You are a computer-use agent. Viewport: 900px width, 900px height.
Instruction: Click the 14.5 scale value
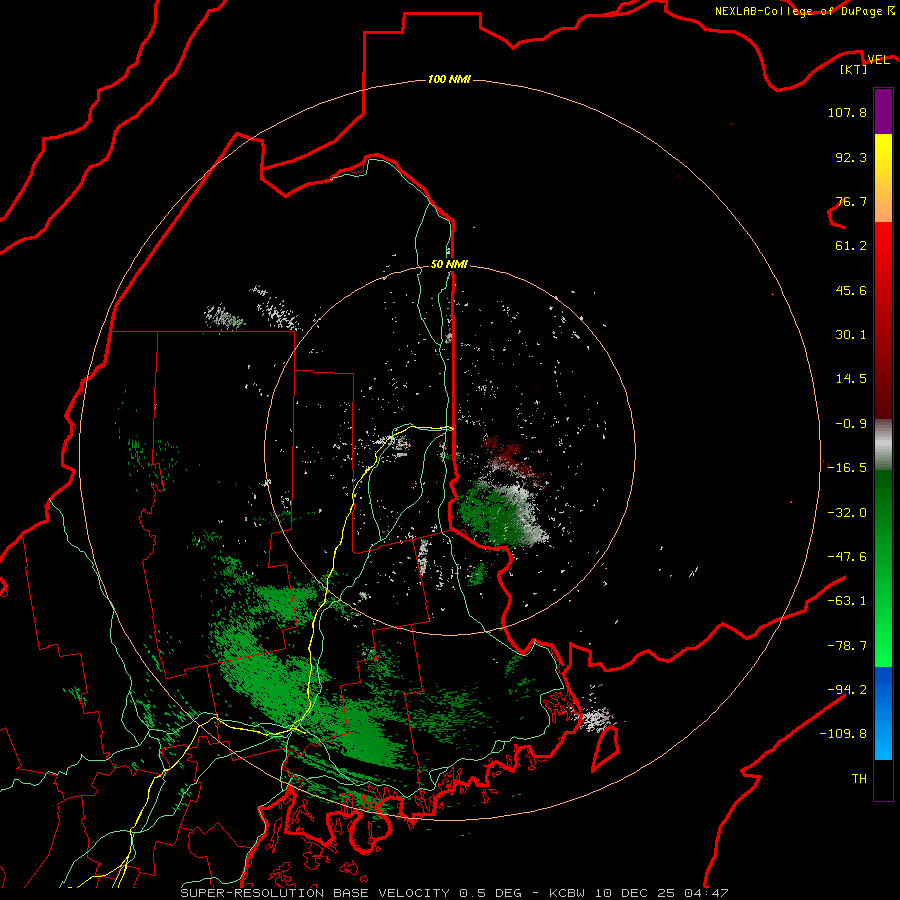point(851,379)
